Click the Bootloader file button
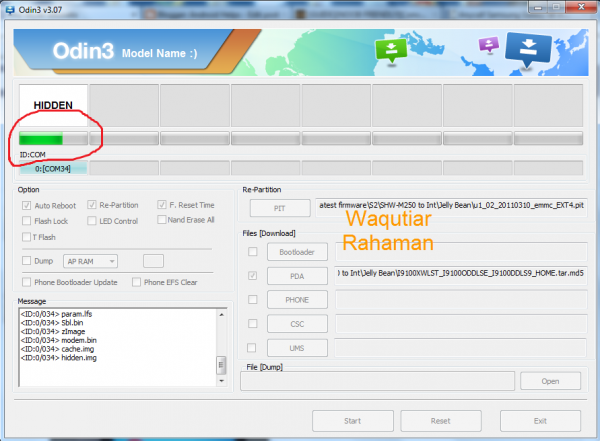The height and width of the screenshot is (441, 600). tap(297, 252)
